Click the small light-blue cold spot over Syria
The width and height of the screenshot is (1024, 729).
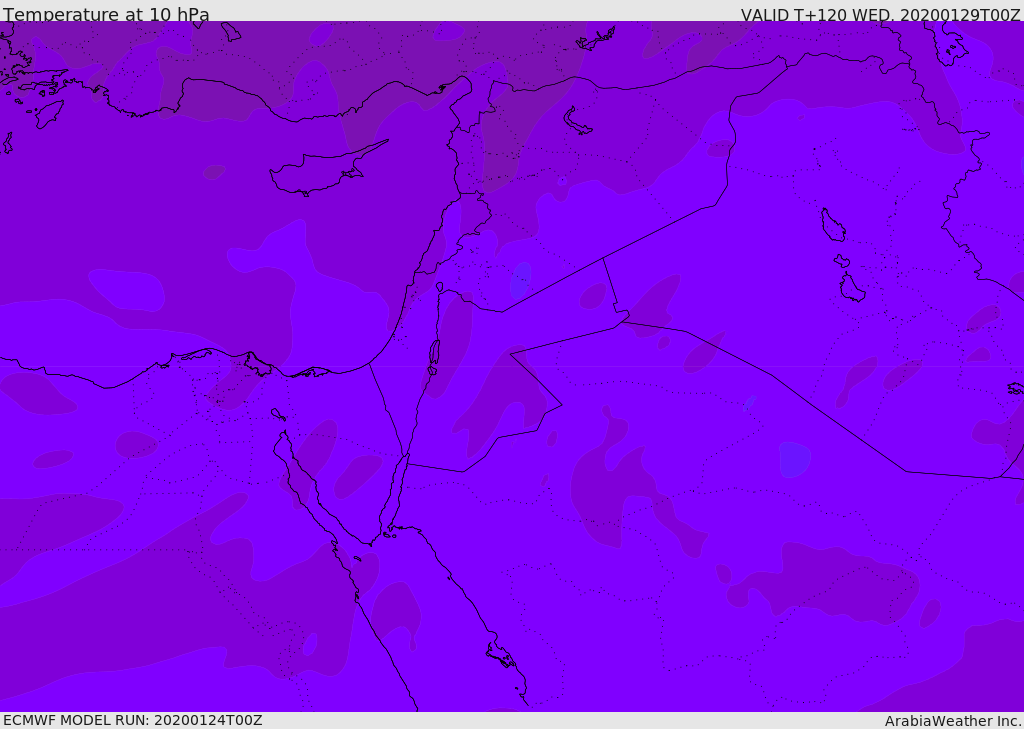pos(520,280)
